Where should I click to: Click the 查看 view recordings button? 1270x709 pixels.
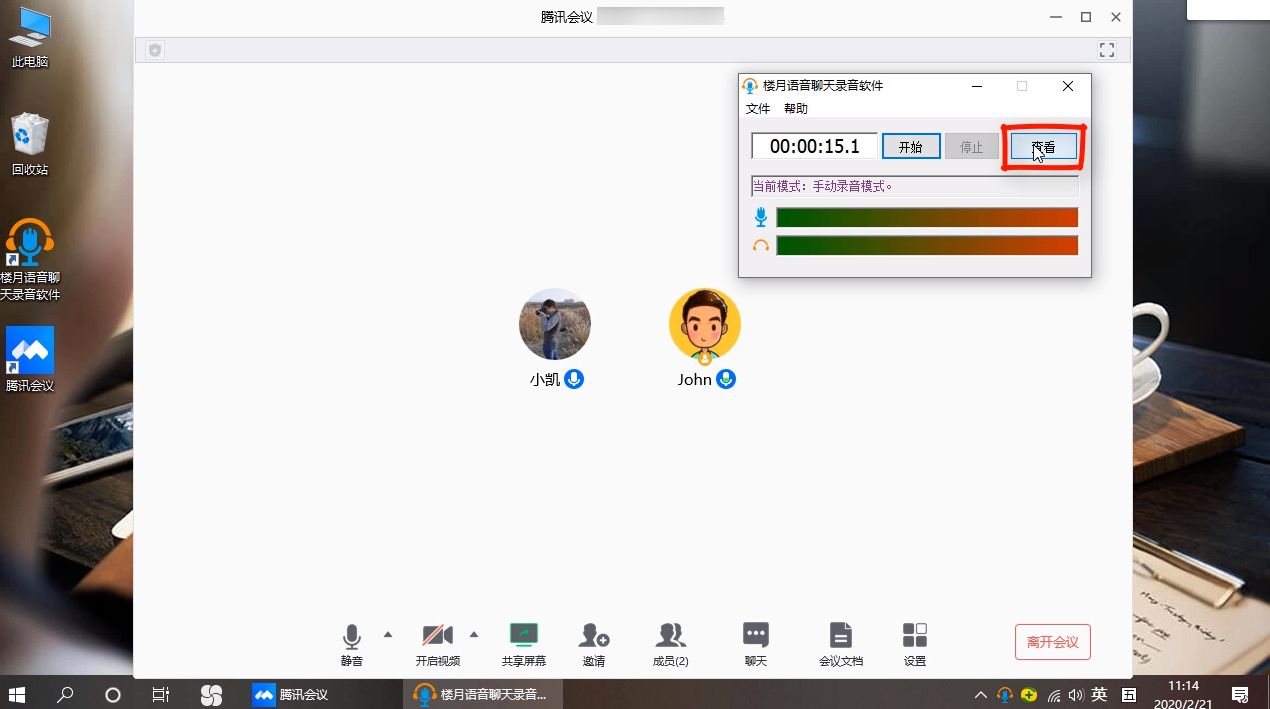pos(1043,146)
